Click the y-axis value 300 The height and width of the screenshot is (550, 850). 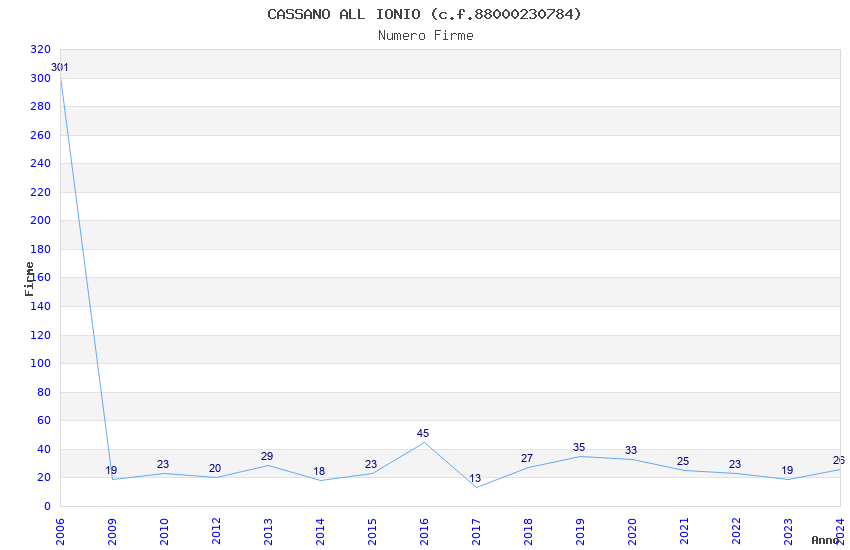tap(41, 78)
